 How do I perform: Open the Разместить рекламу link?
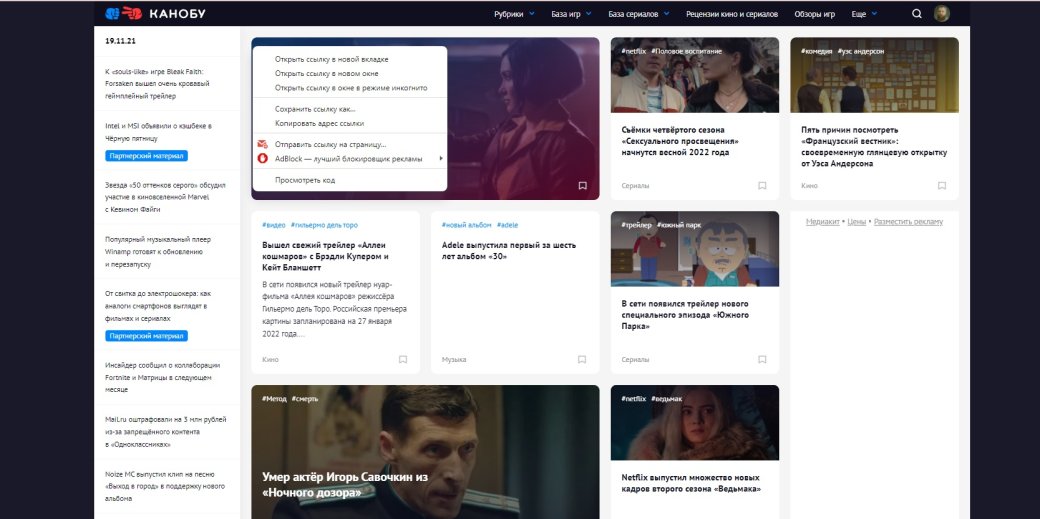[x=908, y=222]
